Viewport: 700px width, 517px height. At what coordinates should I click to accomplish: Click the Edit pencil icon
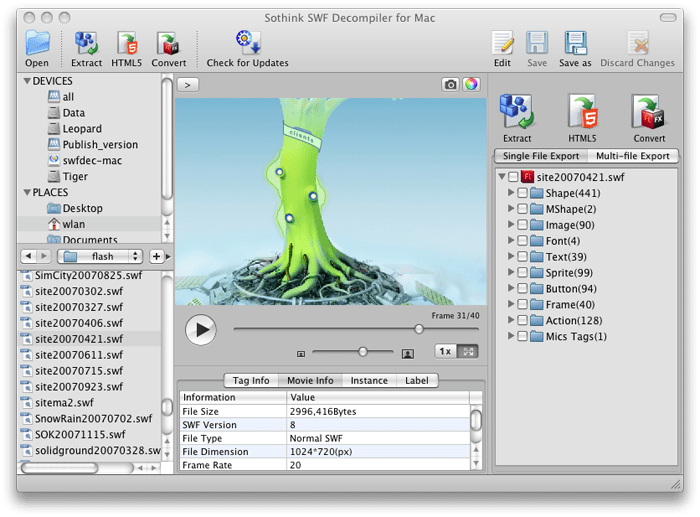pos(502,43)
